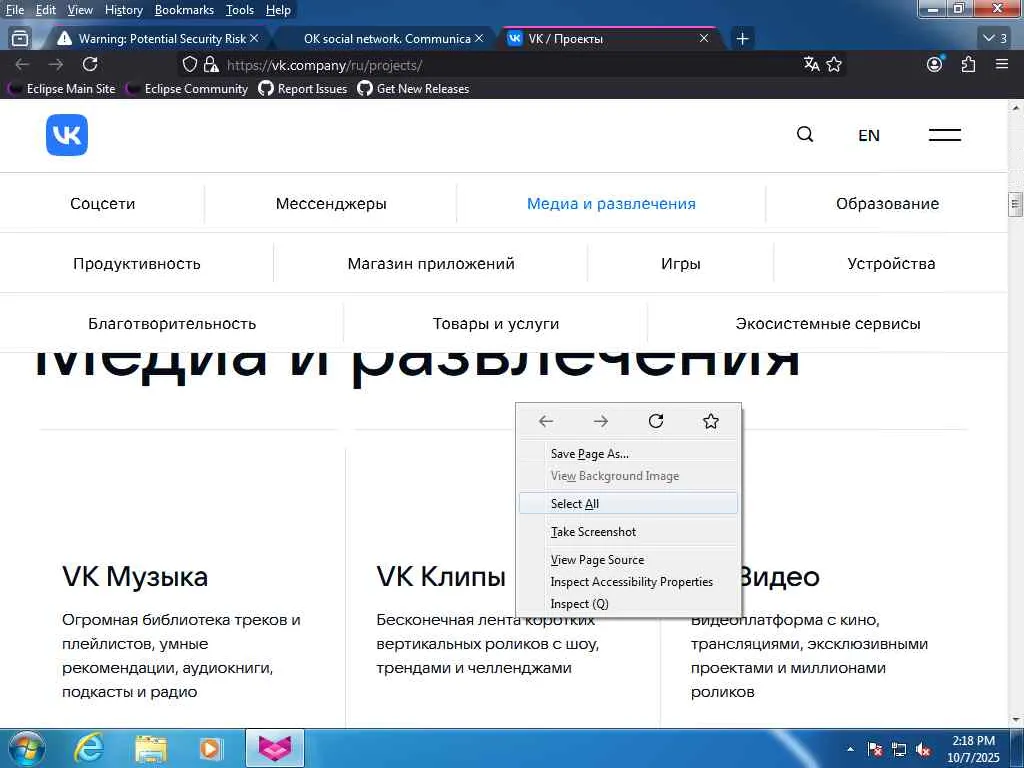The height and width of the screenshot is (768, 1024).
Task: Open the Bookmarks menu
Action: point(184,10)
